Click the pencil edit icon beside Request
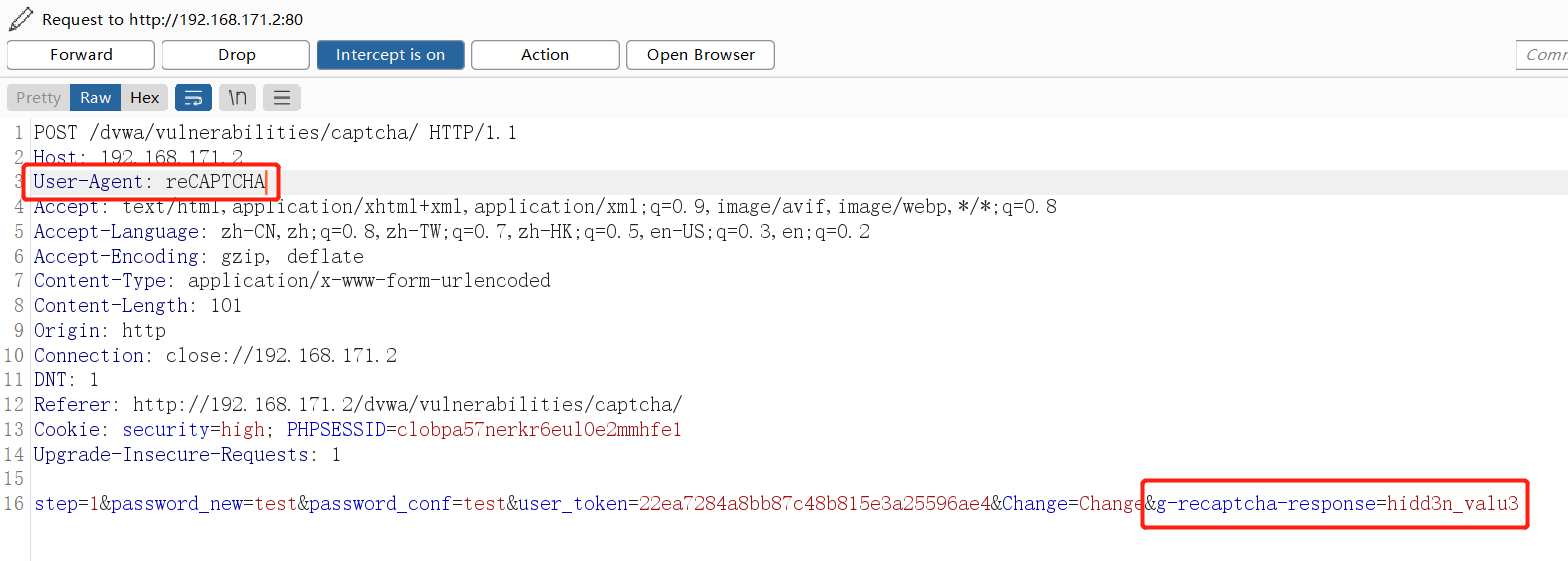The image size is (1568, 561). pos(21,18)
